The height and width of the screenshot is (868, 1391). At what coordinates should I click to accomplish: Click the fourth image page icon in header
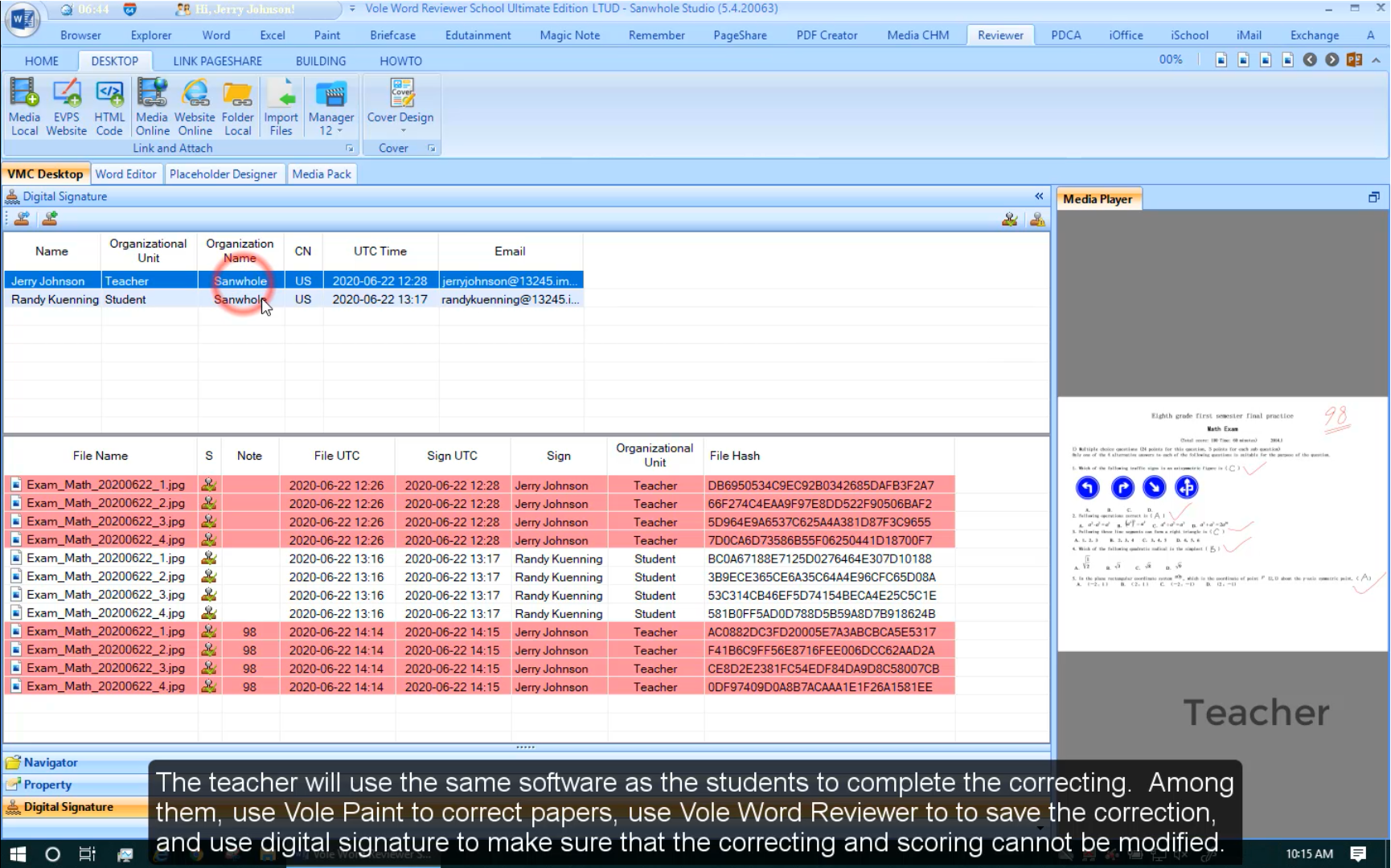(1287, 59)
